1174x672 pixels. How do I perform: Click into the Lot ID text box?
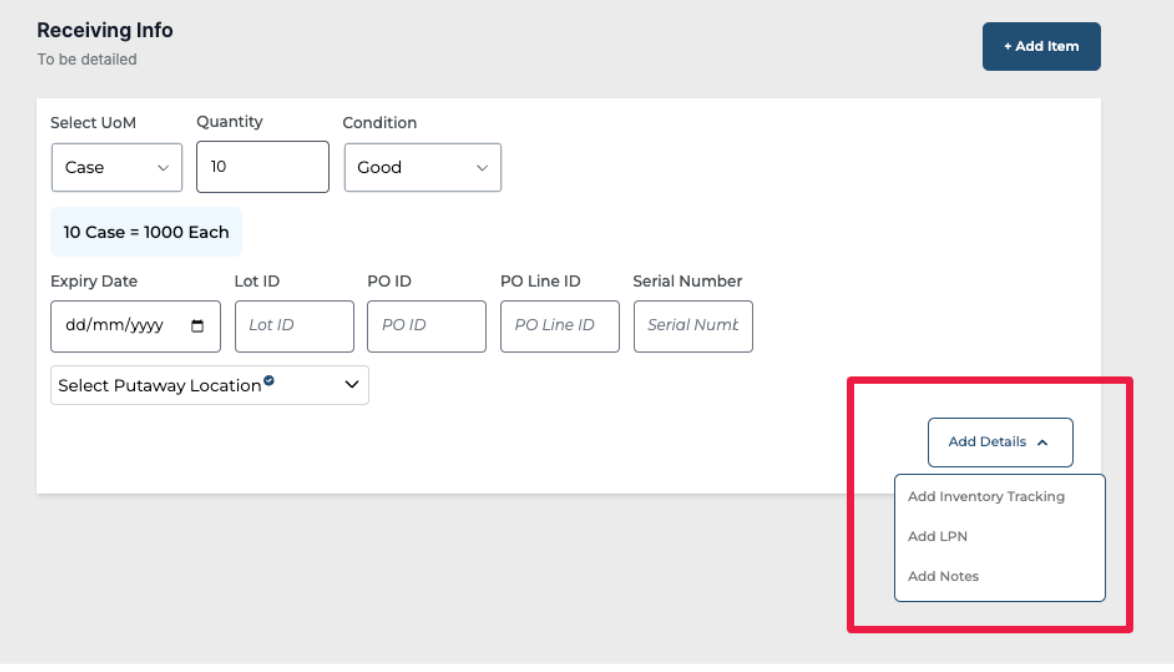(294, 326)
